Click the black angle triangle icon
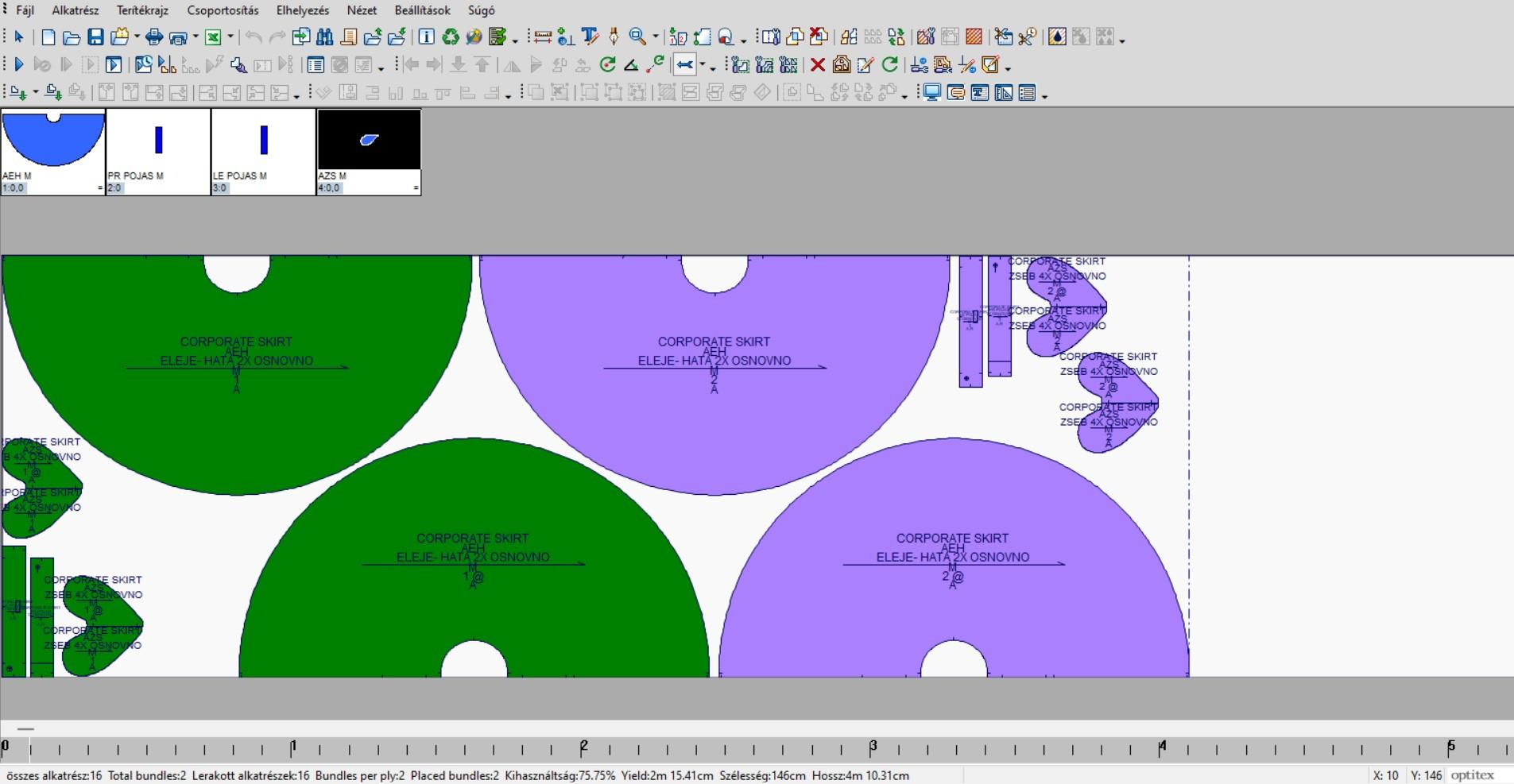 point(631,65)
